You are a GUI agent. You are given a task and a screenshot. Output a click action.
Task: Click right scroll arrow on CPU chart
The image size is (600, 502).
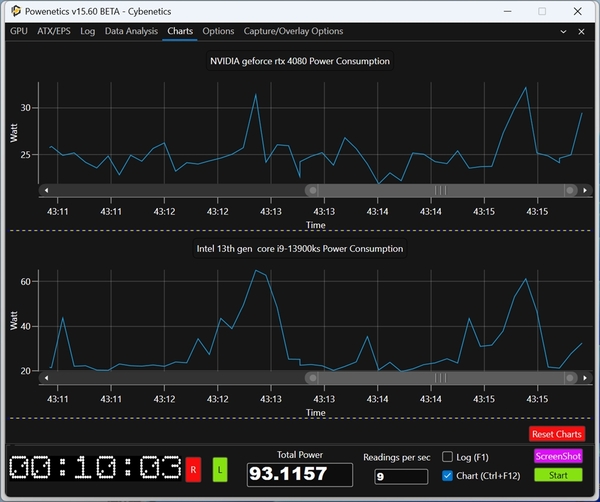pos(585,378)
